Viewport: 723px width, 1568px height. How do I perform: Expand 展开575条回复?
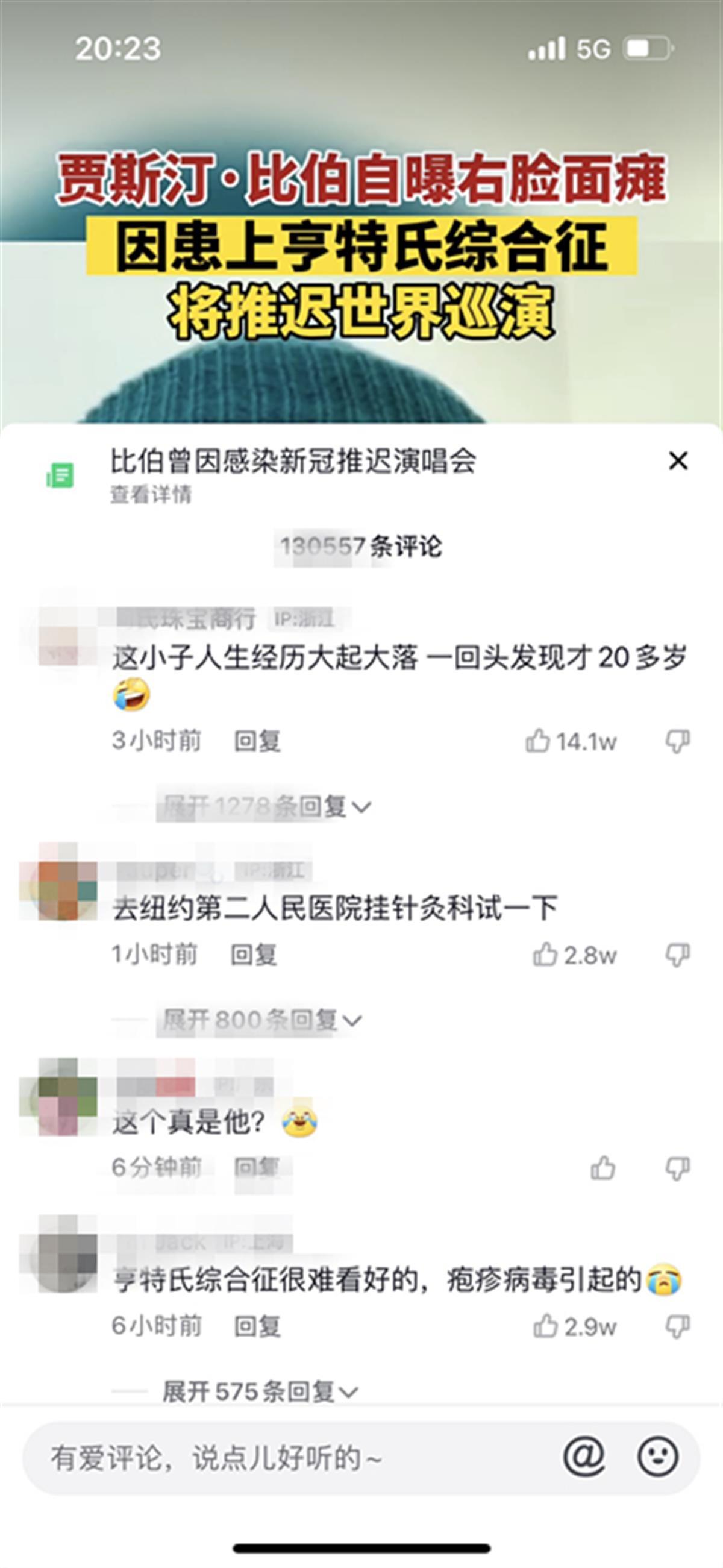[260, 1391]
